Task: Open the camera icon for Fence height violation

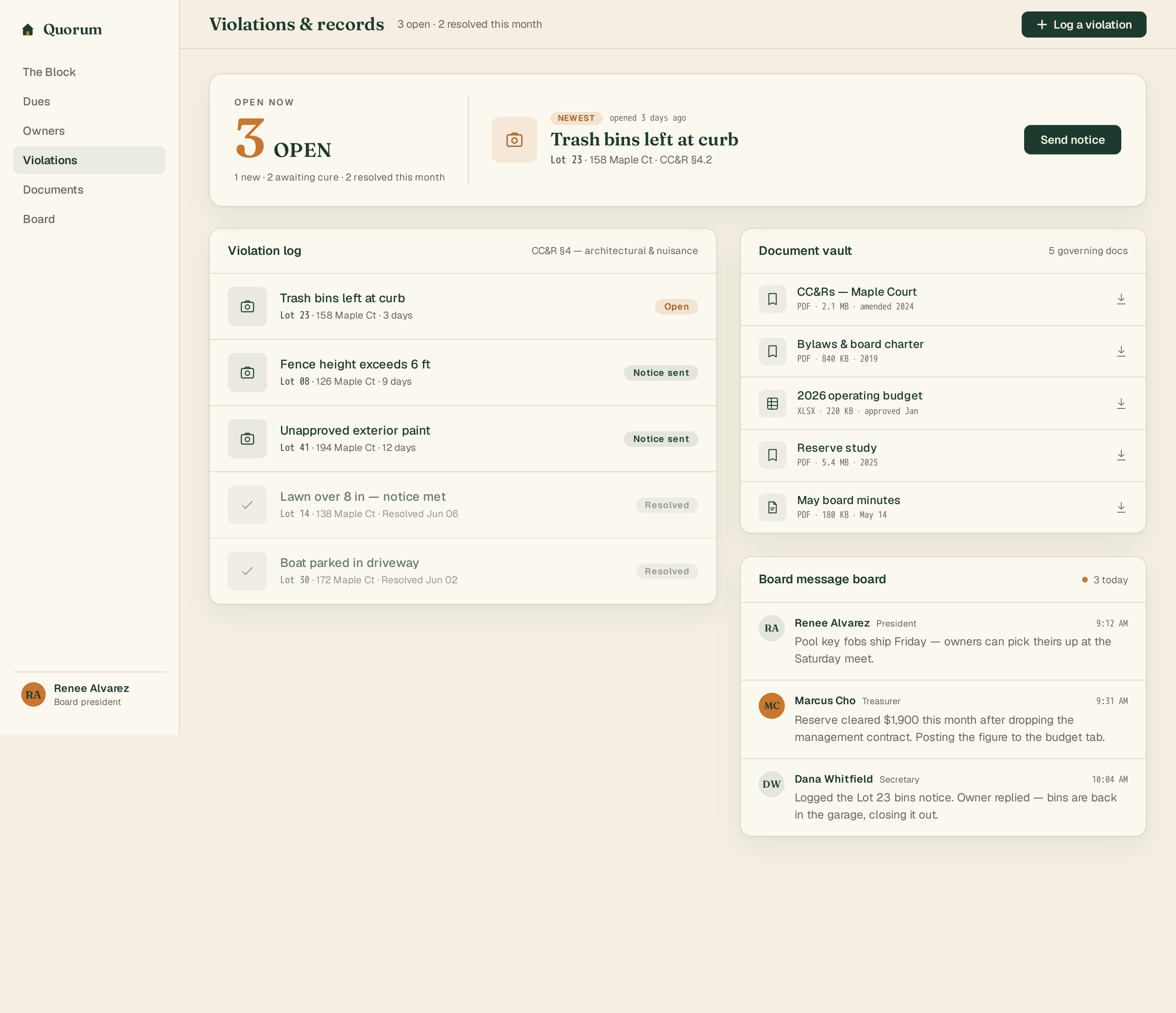Action: (247, 373)
